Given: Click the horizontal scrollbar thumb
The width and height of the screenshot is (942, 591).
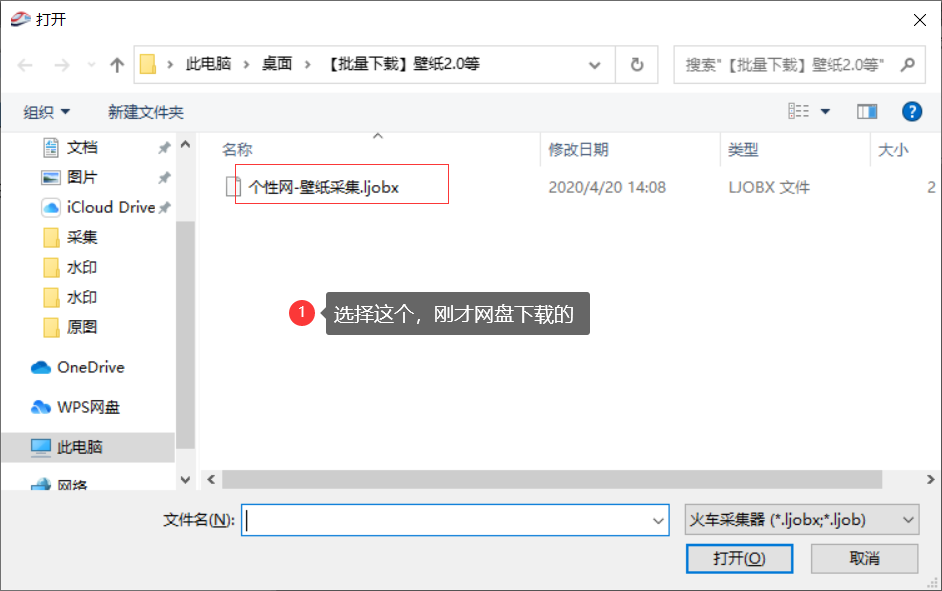Looking at the screenshot, I should (x=552, y=479).
